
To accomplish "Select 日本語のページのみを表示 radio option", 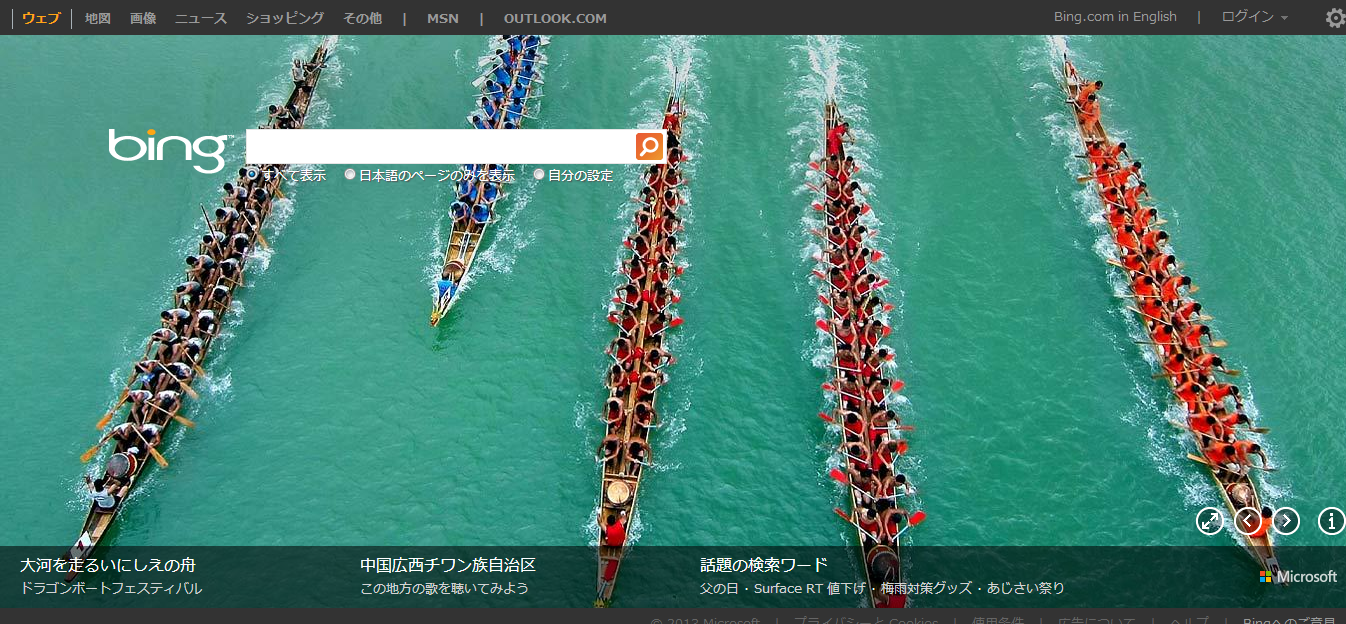I will pos(350,174).
